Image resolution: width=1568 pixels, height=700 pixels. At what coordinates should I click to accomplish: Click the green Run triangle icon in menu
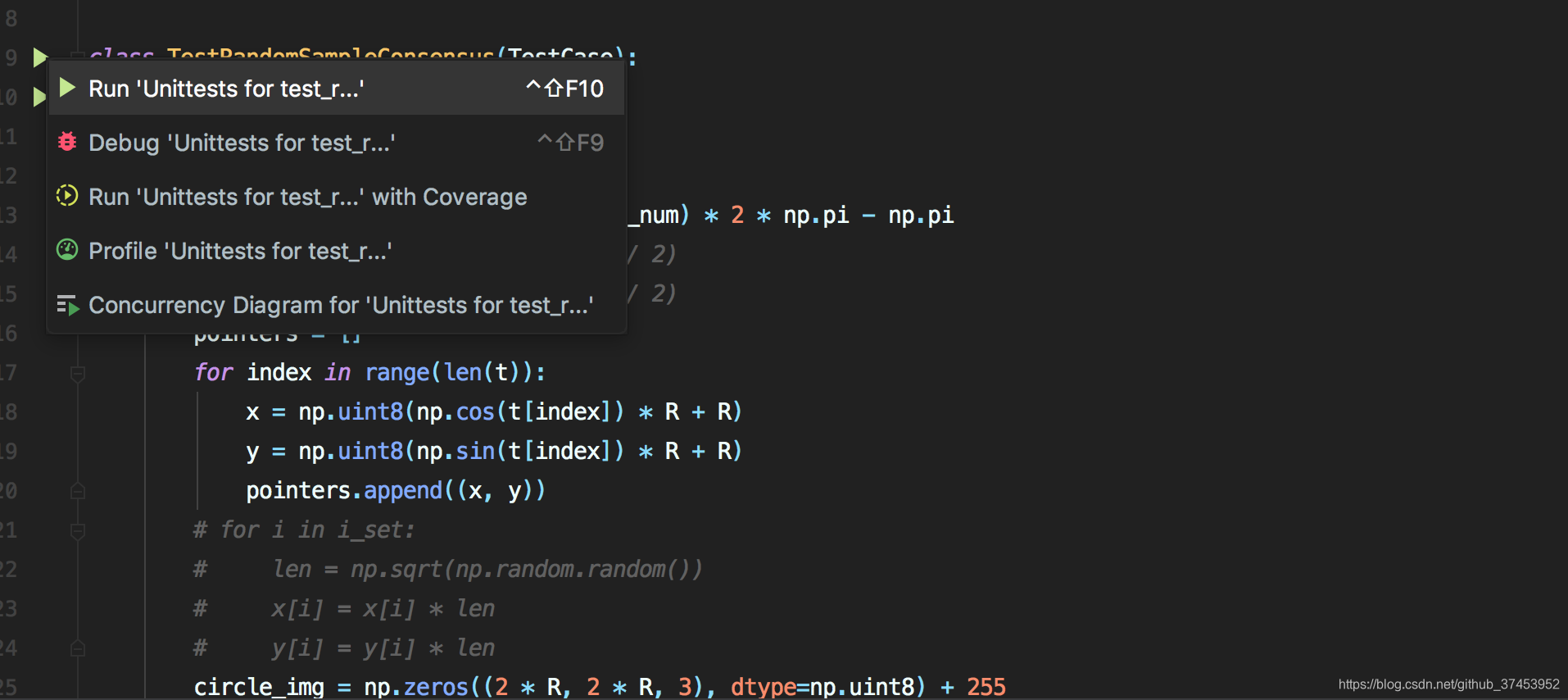[x=68, y=87]
